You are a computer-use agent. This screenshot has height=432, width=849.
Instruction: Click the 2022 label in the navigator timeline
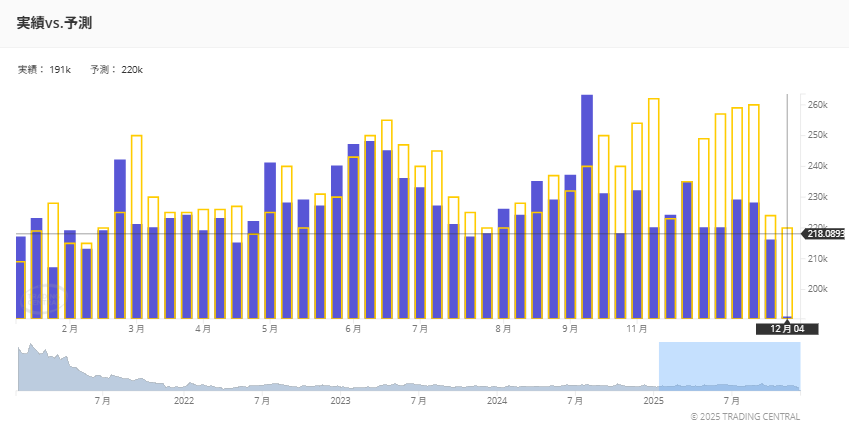click(x=183, y=400)
